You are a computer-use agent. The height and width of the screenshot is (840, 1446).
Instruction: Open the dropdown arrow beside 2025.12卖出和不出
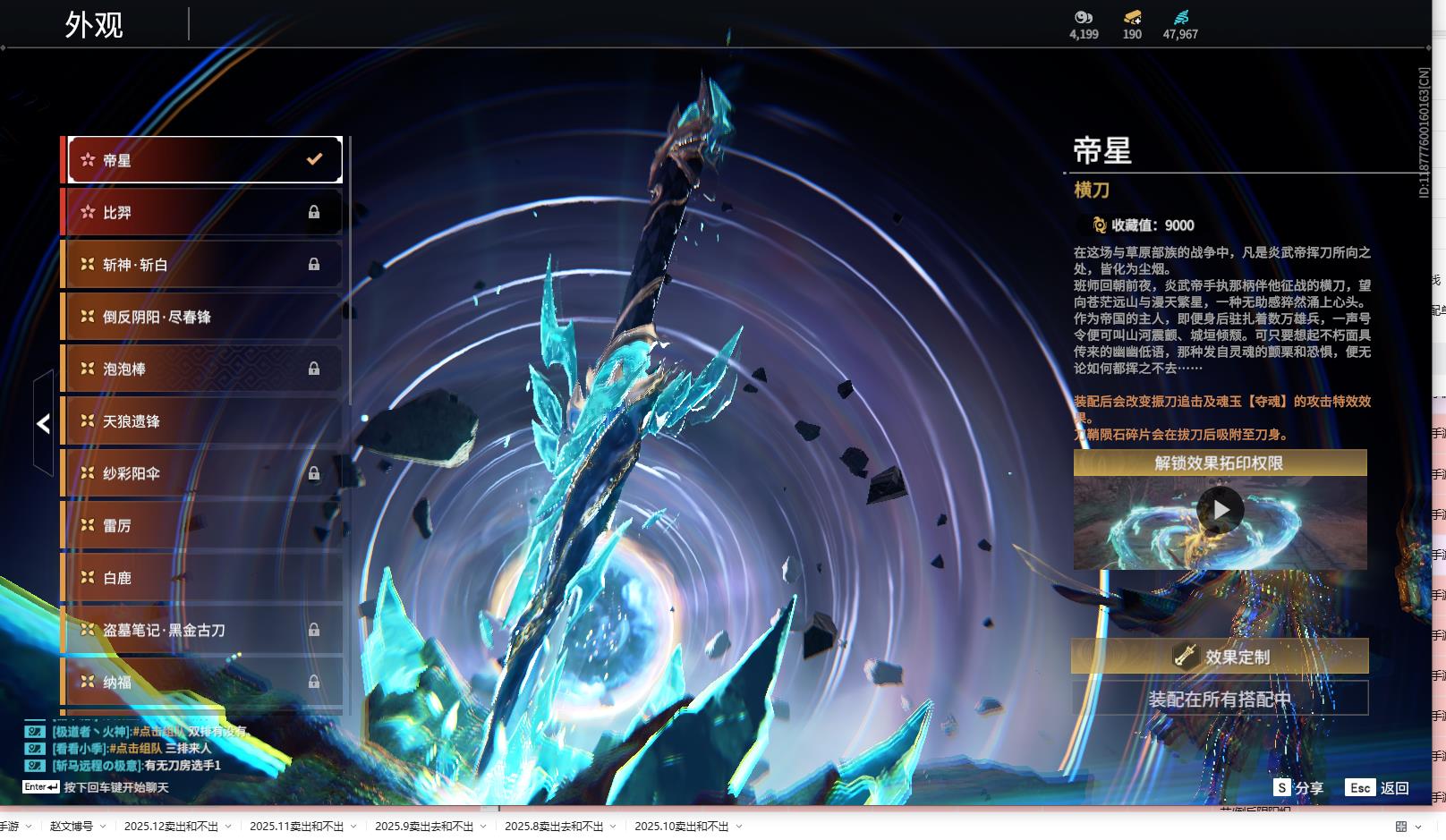pyautogui.click(x=228, y=827)
